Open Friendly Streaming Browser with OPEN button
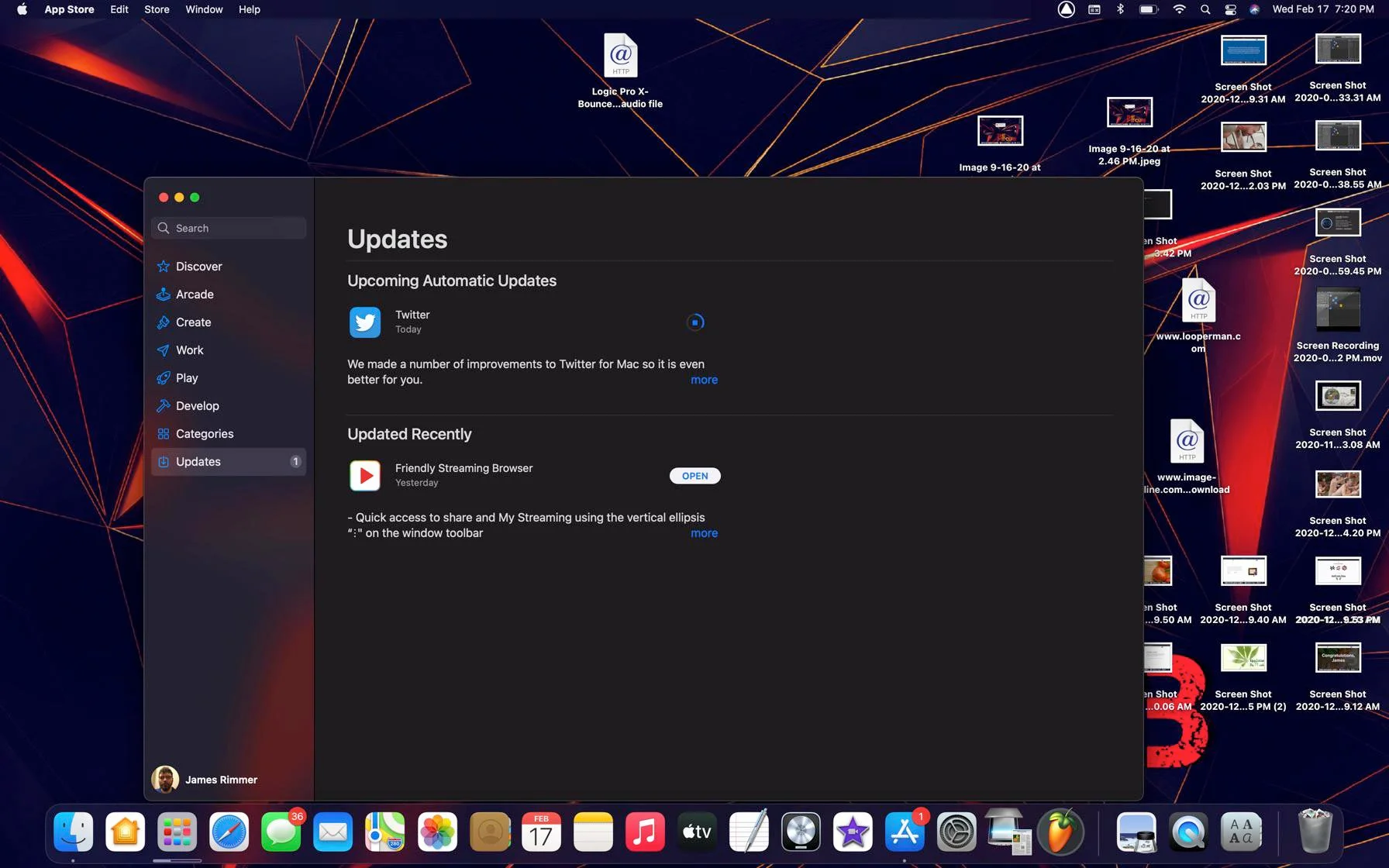Image resolution: width=1389 pixels, height=868 pixels. click(x=695, y=476)
